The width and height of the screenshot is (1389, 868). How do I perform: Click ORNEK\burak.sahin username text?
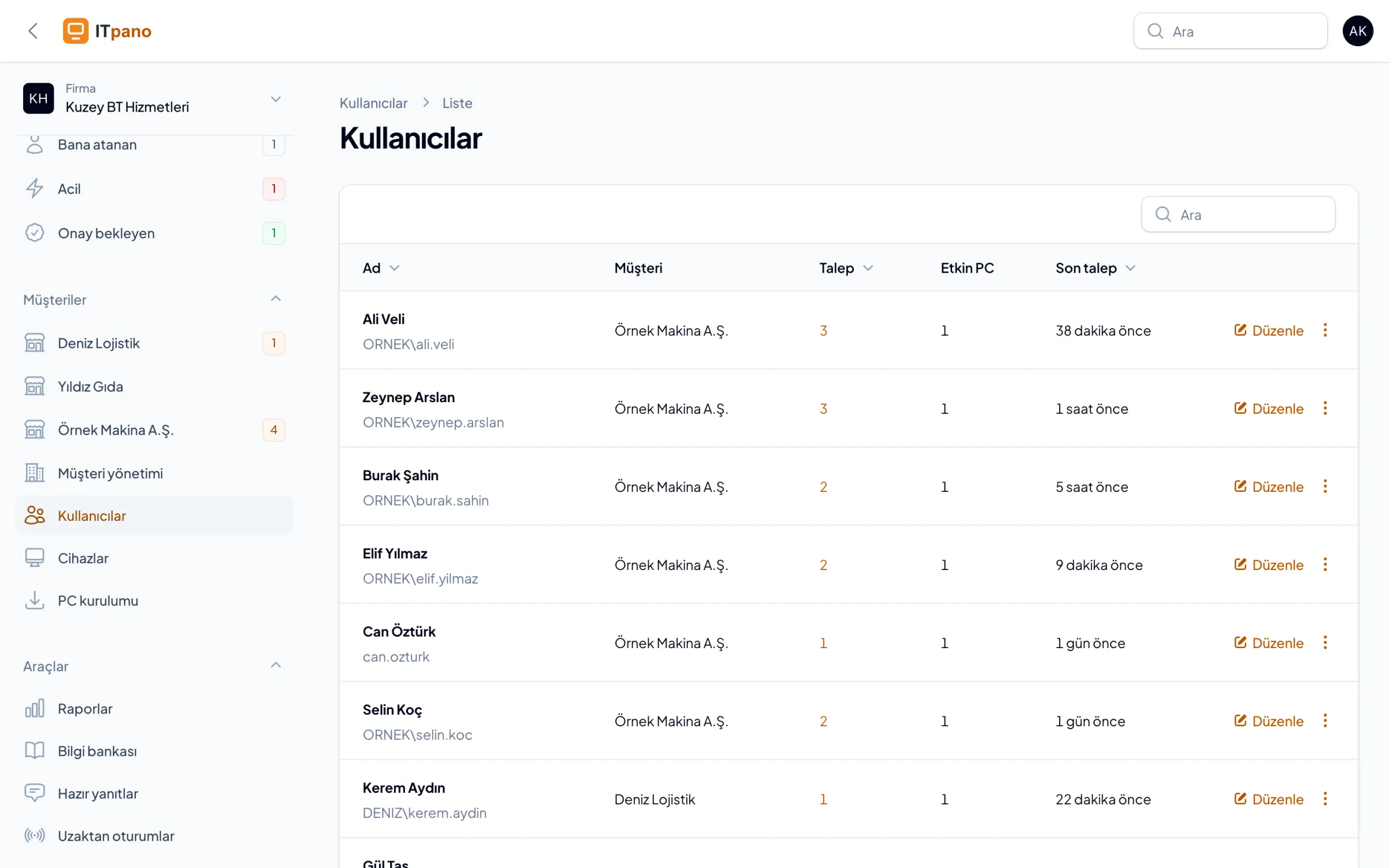425,501
